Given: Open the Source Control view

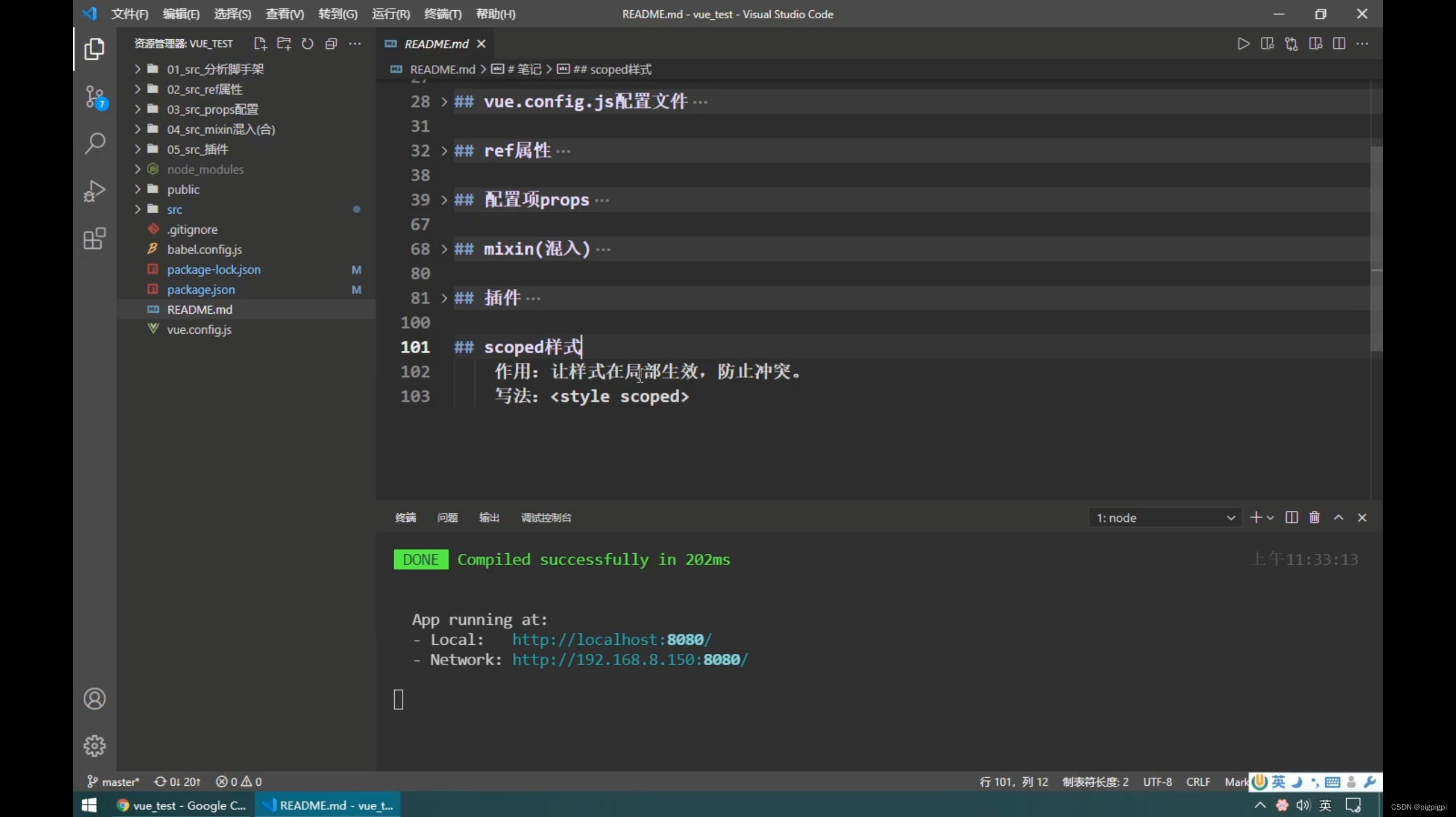Looking at the screenshot, I should click(x=94, y=97).
